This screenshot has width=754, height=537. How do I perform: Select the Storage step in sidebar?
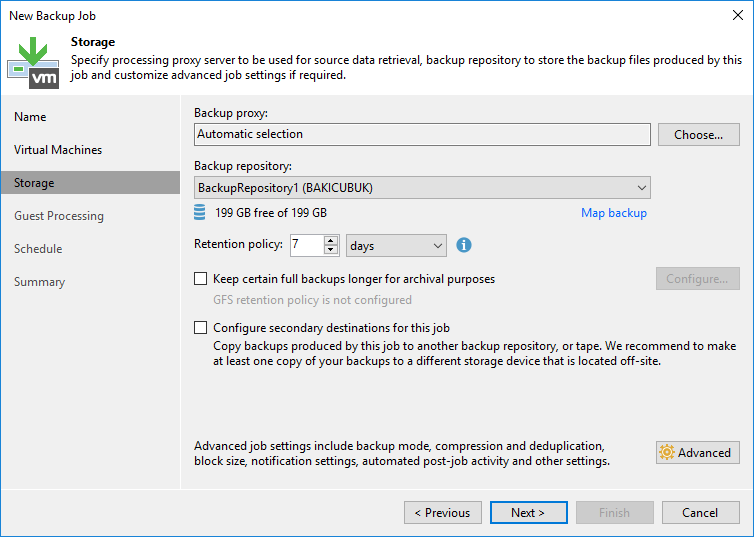[34, 183]
